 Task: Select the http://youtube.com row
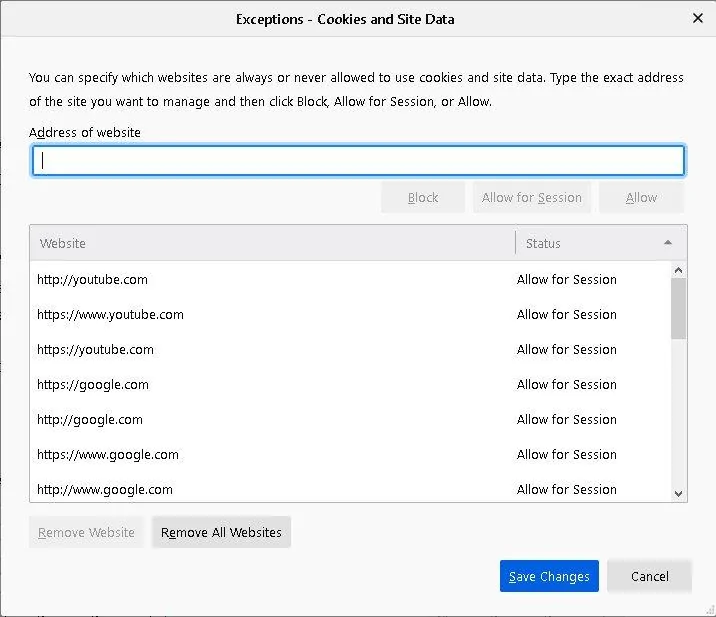350,279
